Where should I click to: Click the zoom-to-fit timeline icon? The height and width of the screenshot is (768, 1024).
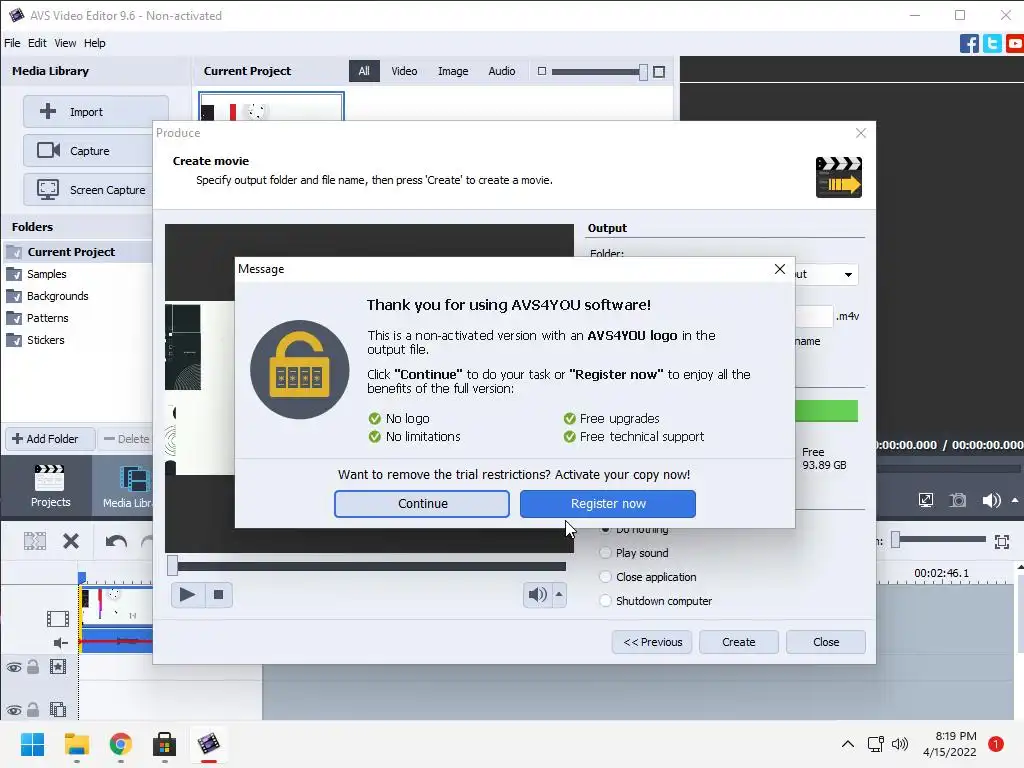[x=1002, y=541]
